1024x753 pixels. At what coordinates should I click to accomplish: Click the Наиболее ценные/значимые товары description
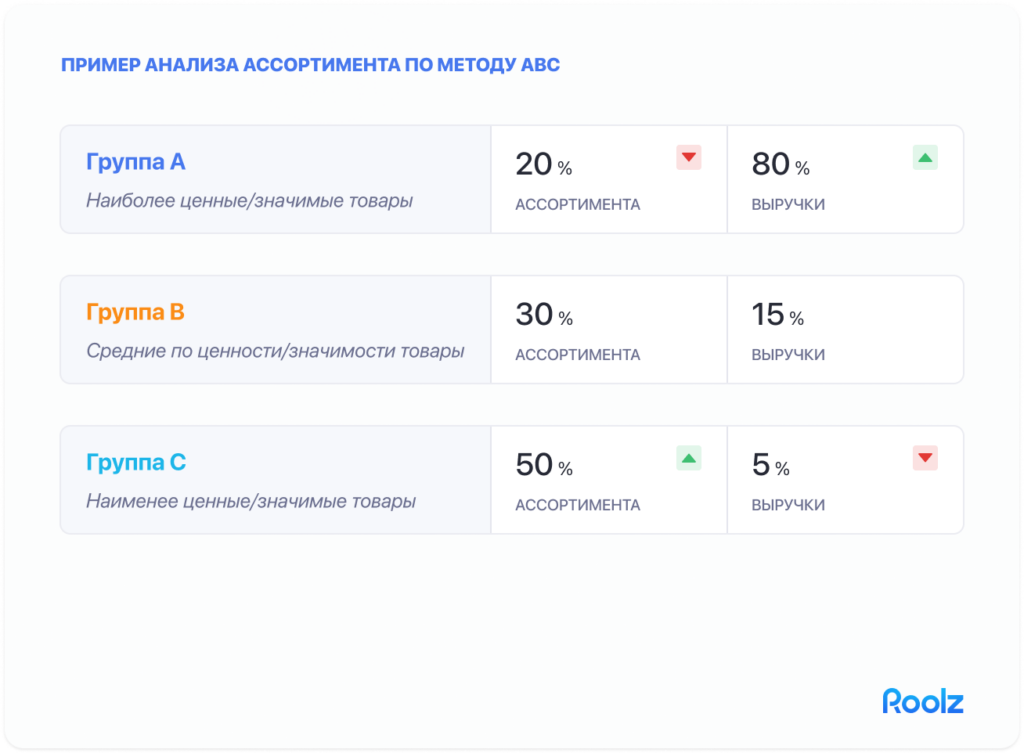pyautogui.click(x=249, y=201)
